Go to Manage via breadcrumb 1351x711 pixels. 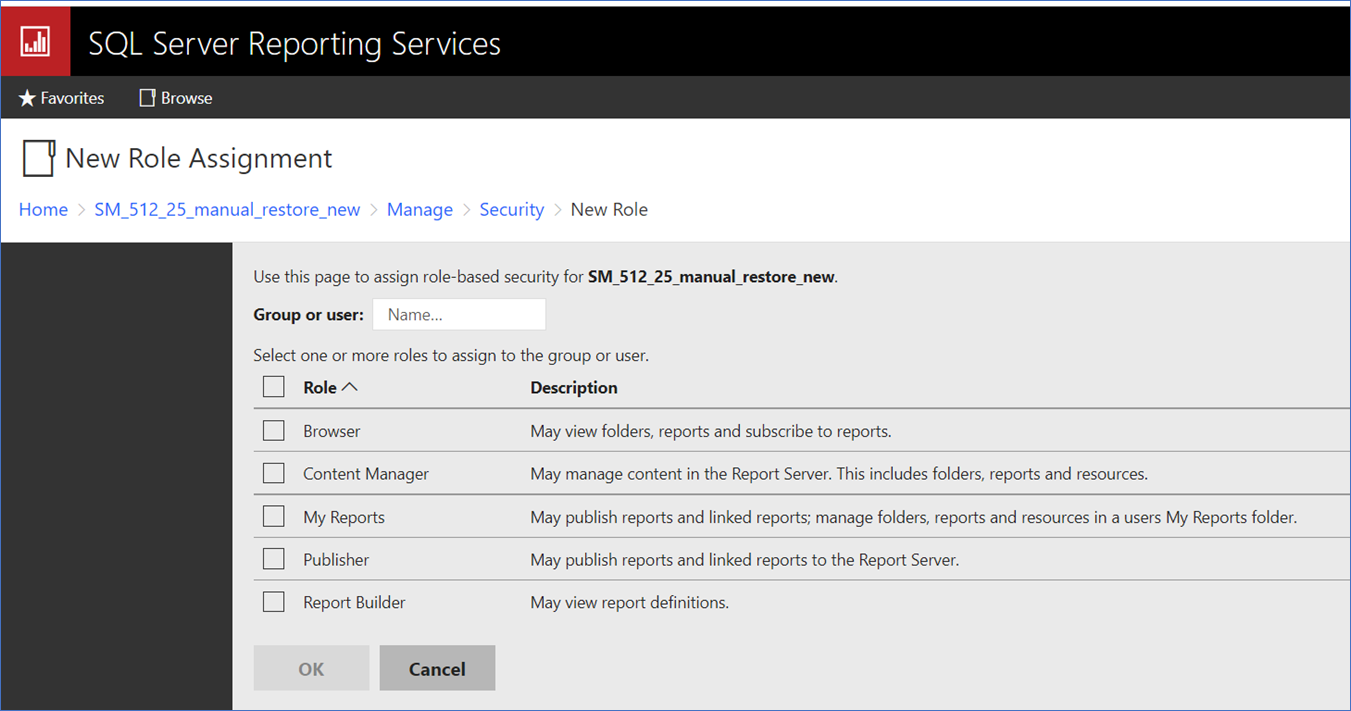coord(419,209)
